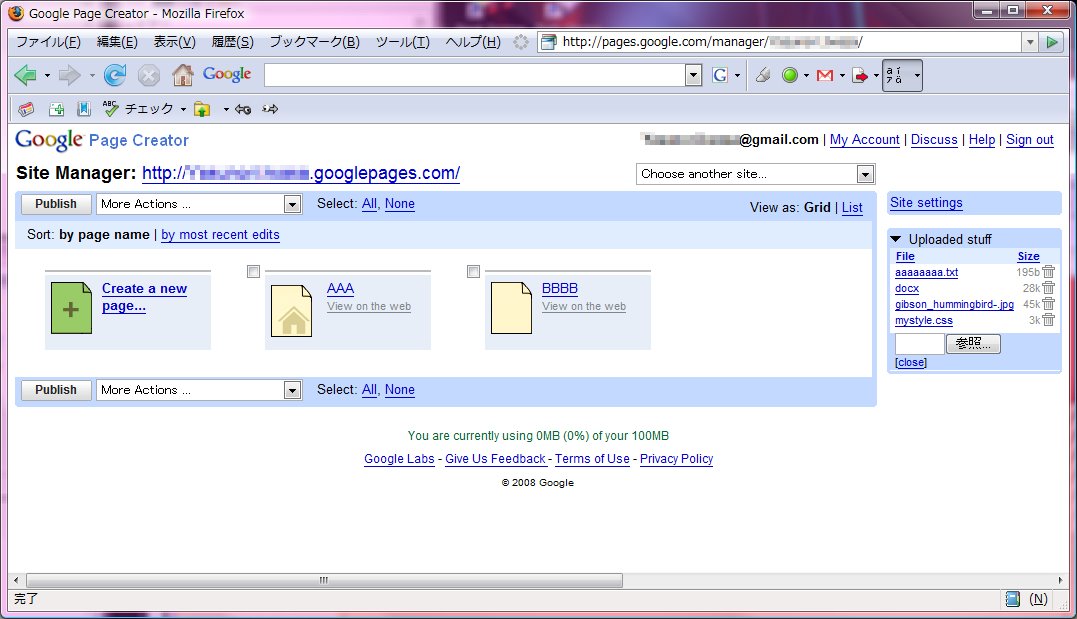The width and height of the screenshot is (1077, 619).
Task: Open the チェック dropdown arrow
Action: pos(183,109)
